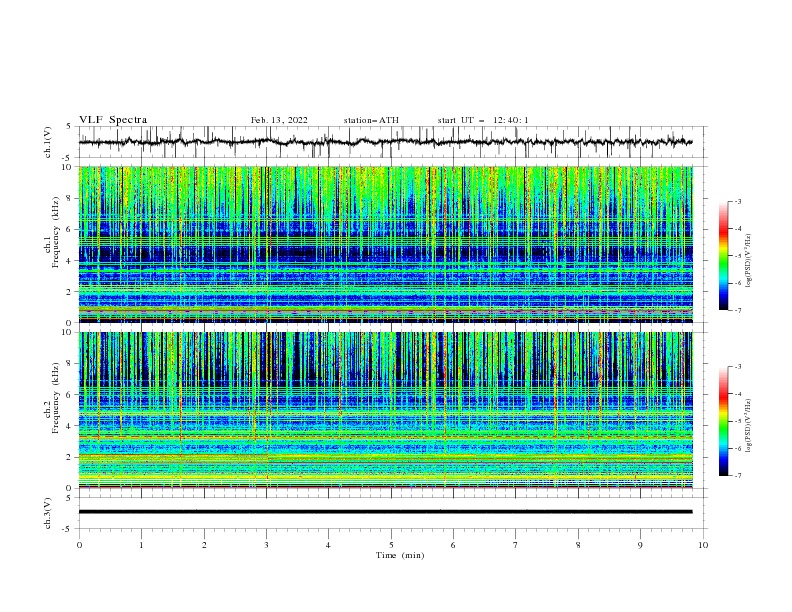
Task: Click the "station=ATH" label
Action: (x=371, y=120)
